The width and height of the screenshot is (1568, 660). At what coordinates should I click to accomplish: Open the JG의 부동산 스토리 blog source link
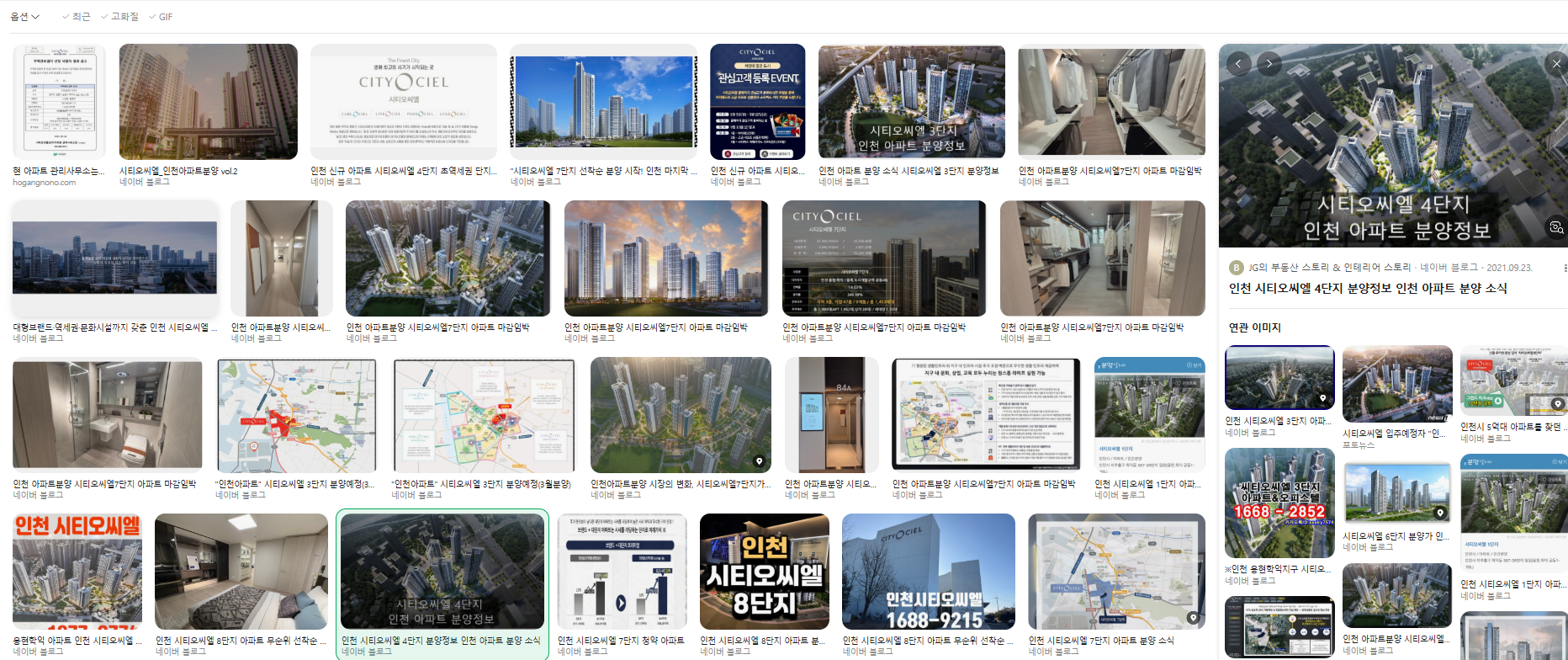pos(1329,268)
